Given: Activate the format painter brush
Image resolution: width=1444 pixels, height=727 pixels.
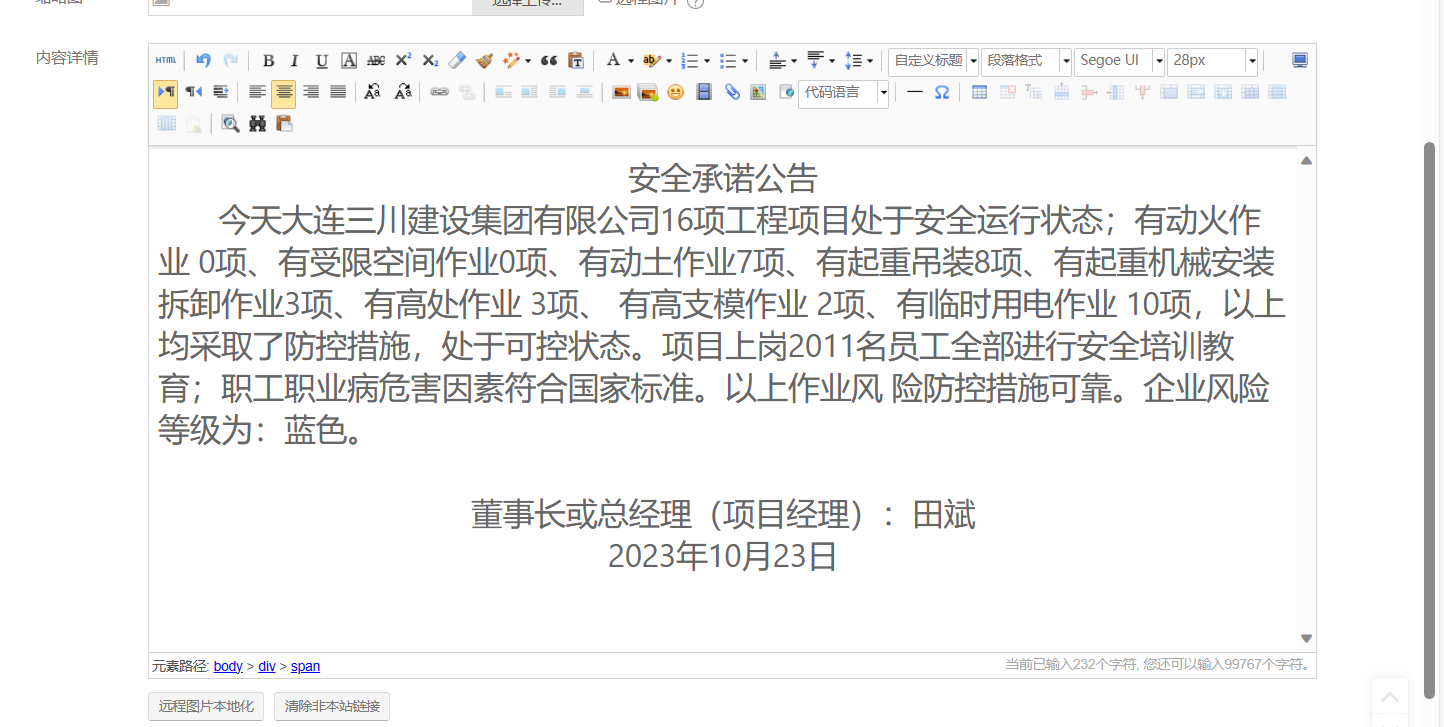Looking at the screenshot, I should pos(484,61).
